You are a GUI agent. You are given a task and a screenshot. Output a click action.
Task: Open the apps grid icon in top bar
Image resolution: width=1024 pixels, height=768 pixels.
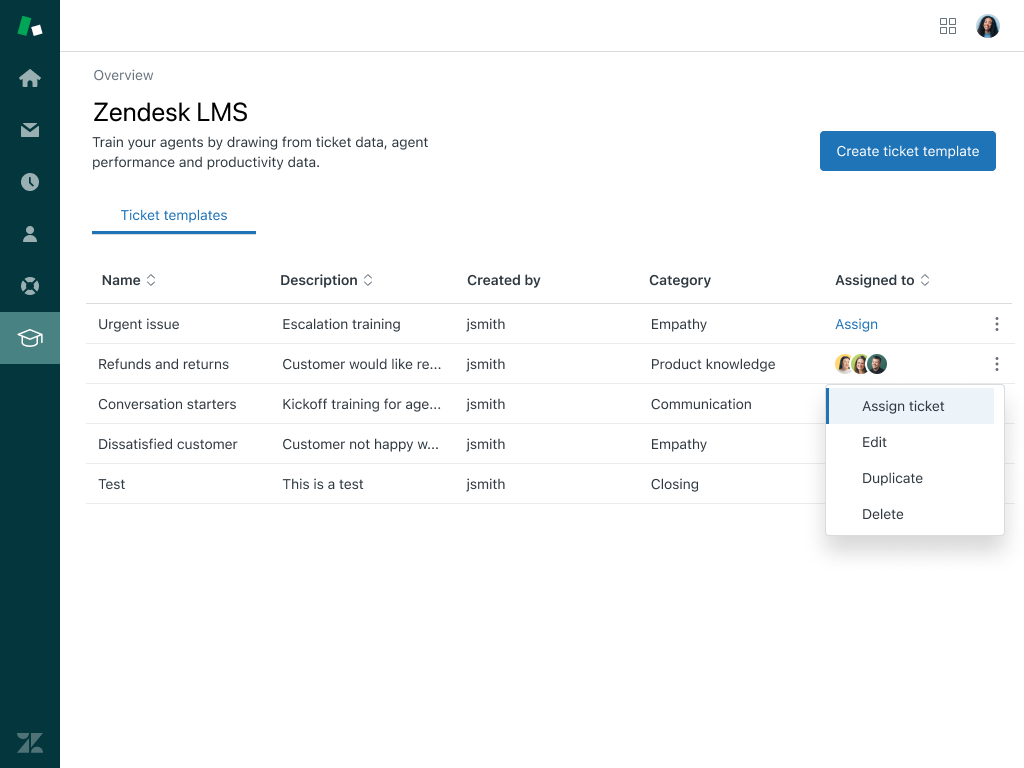point(947,26)
